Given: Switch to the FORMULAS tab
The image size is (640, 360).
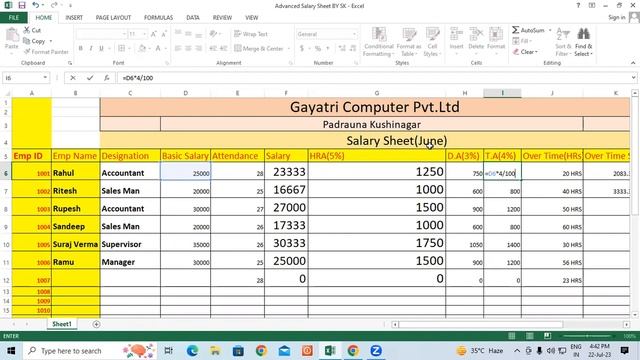Looking at the screenshot, I should coord(158,18).
